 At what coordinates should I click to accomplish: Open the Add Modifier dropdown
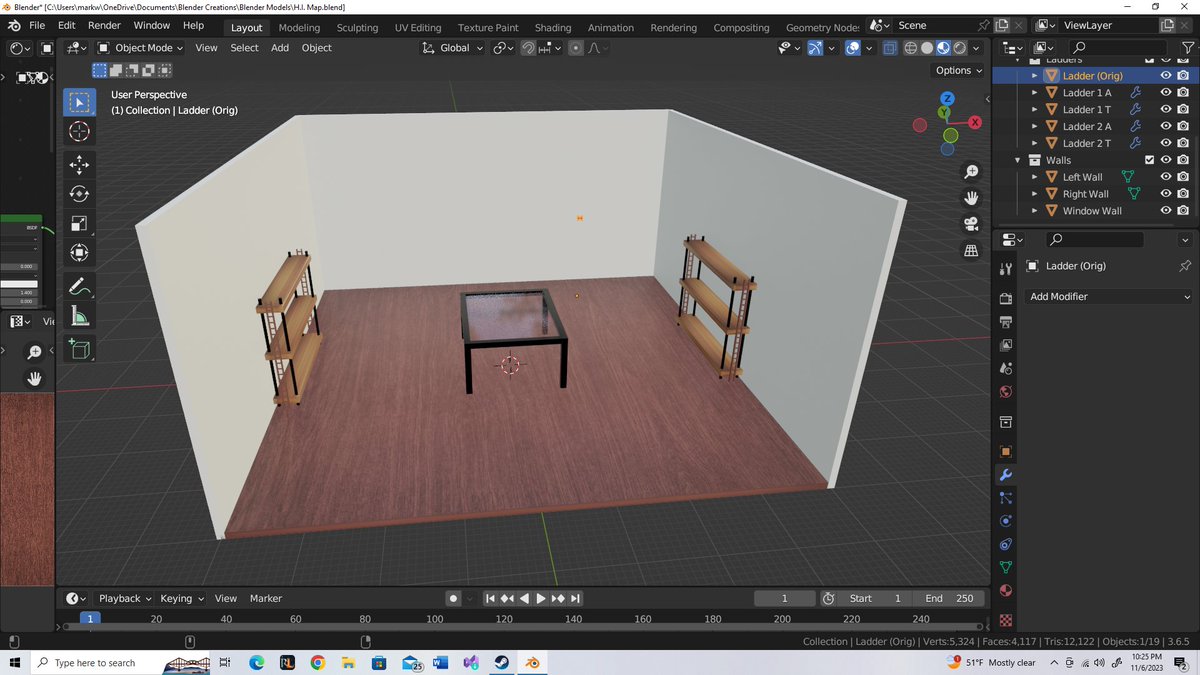[1110, 297]
